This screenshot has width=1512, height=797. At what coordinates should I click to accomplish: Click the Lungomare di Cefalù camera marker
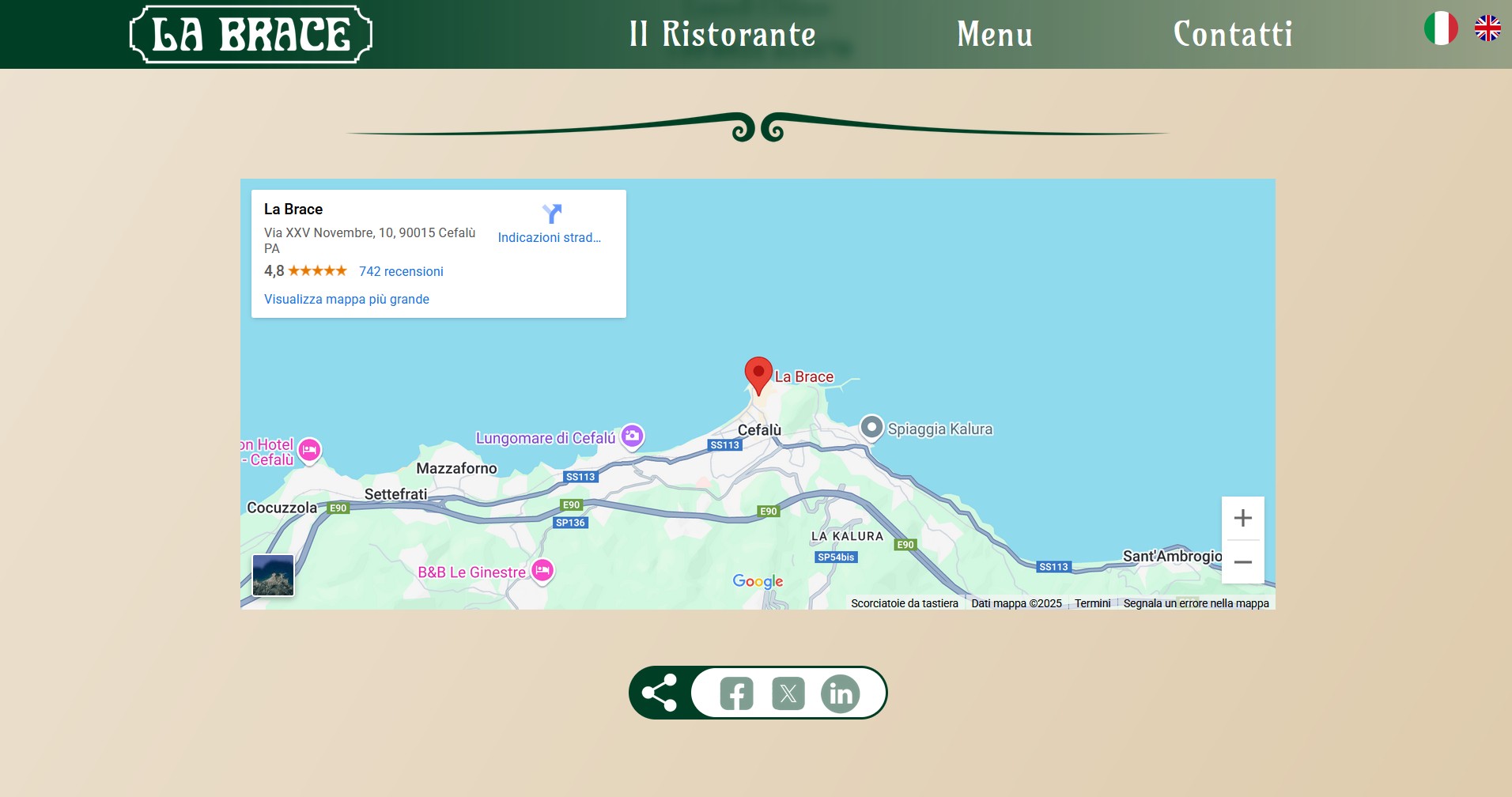pos(632,436)
